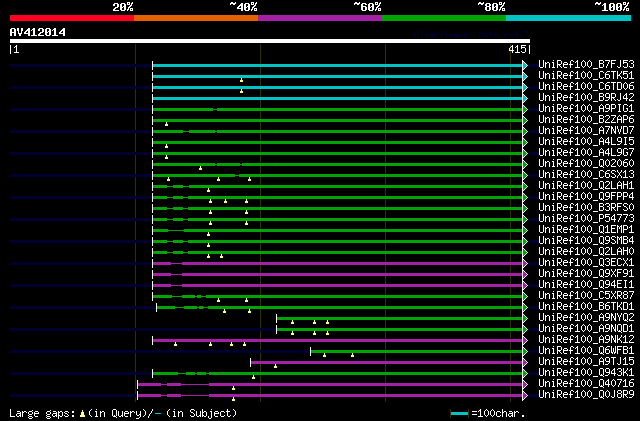The width and height of the screenshot is (640, 421).
Task: Select the UniRef100_Q94EI1 label
Action: [586, 285]
